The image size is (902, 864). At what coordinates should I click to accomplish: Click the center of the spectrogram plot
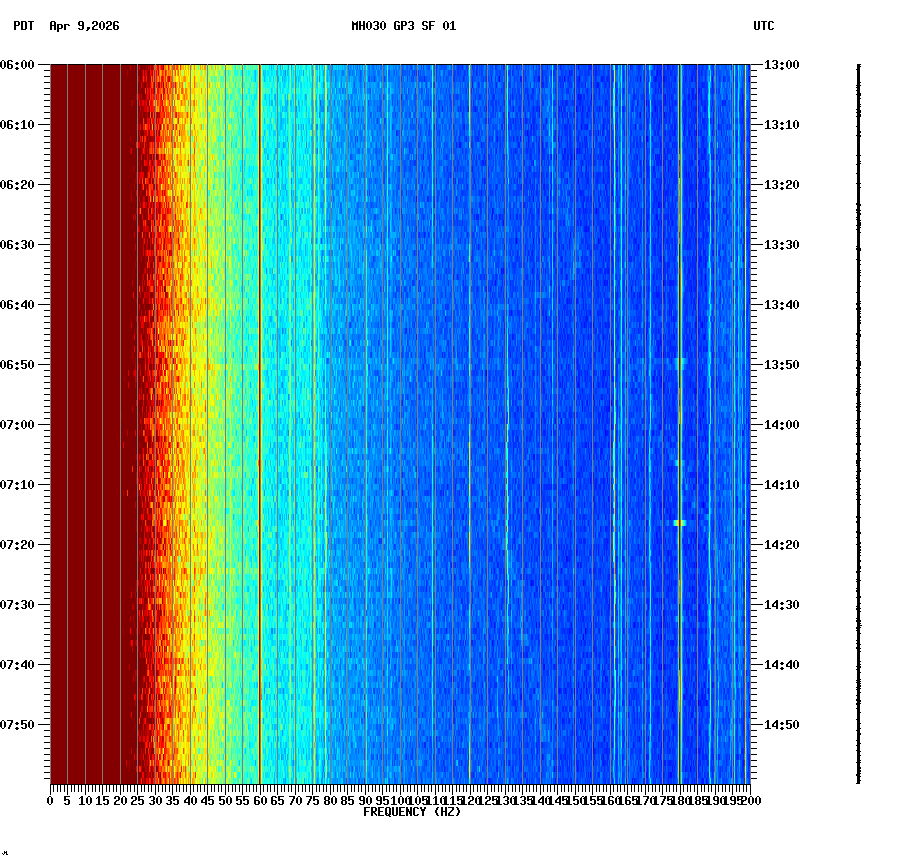pyautogui.click(x=400, y=425)
